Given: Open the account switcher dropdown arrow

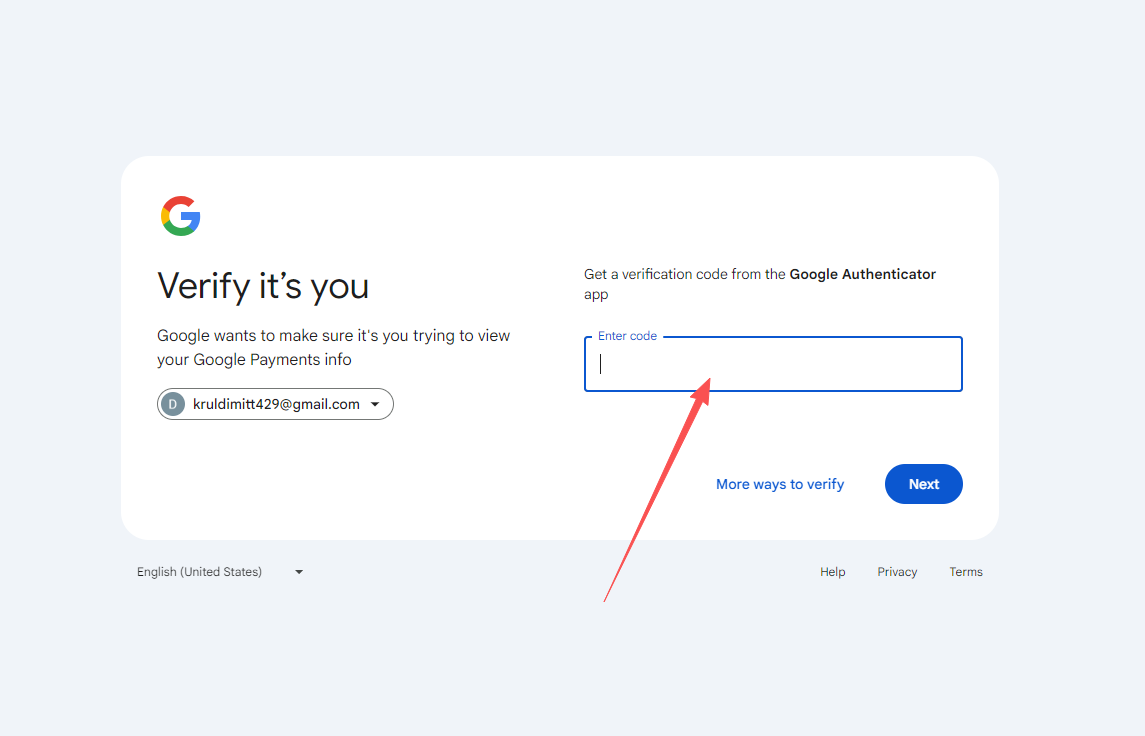Looking at the screenshot, I should tap(375, 404).
